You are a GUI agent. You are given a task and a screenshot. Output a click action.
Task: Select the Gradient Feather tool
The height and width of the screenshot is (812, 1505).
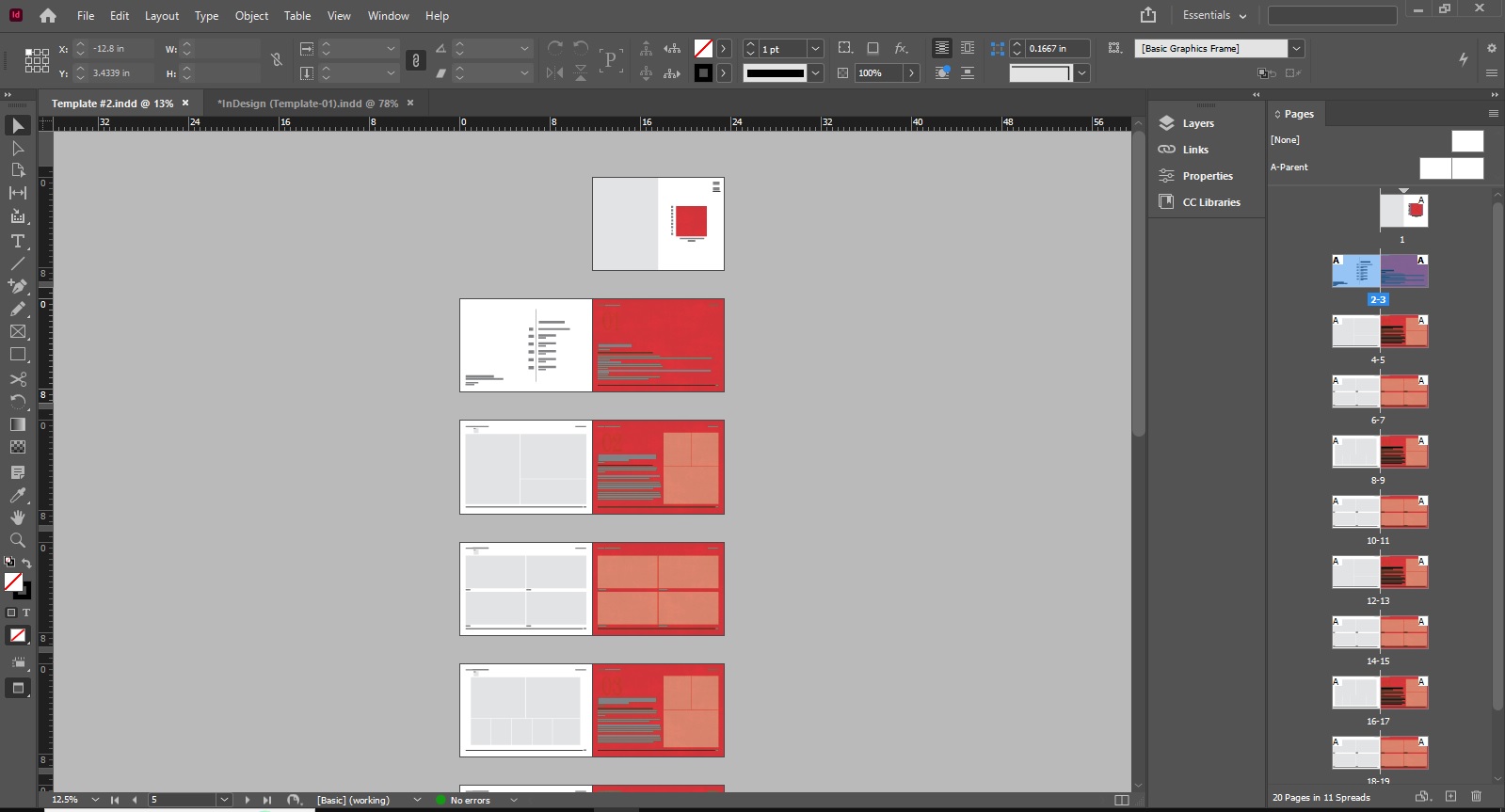point(18,447)
